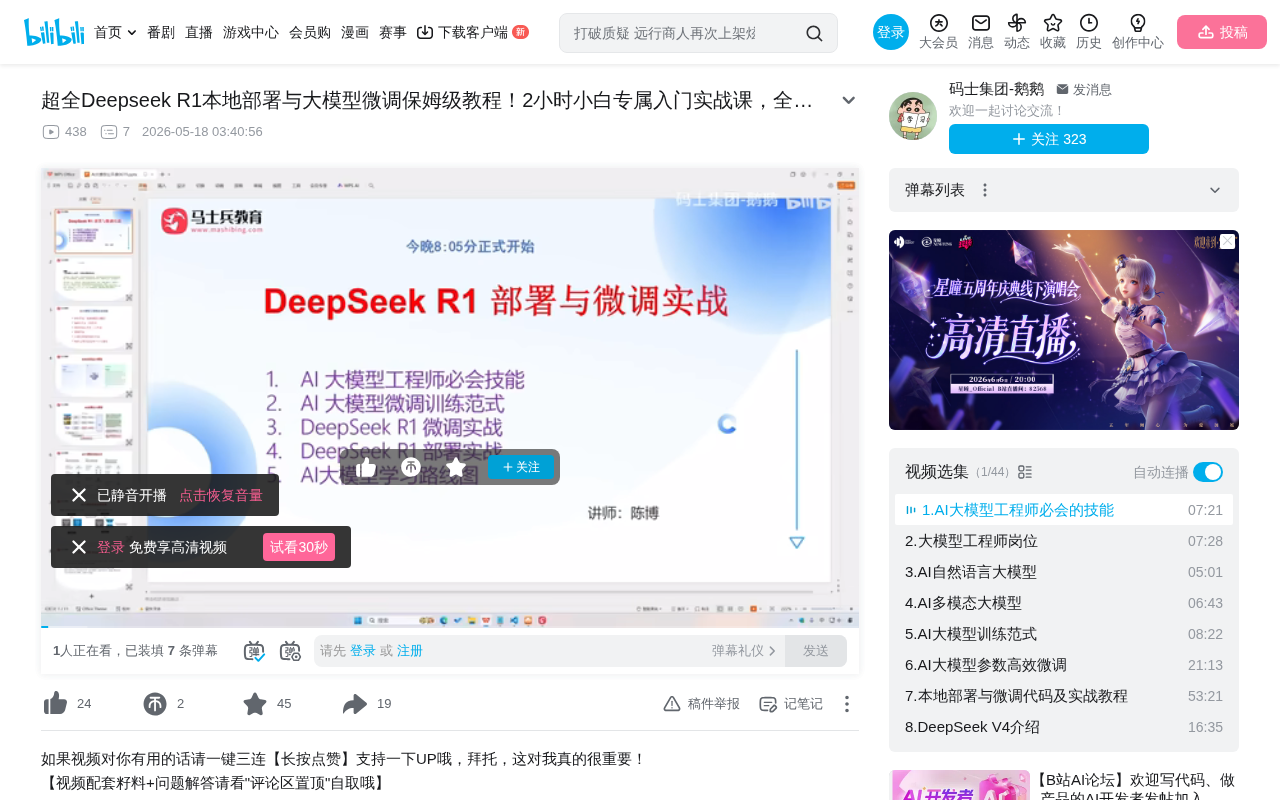Open 赛事 in the top navigation
The image size is (1280, 800).
tap(393, 32)
